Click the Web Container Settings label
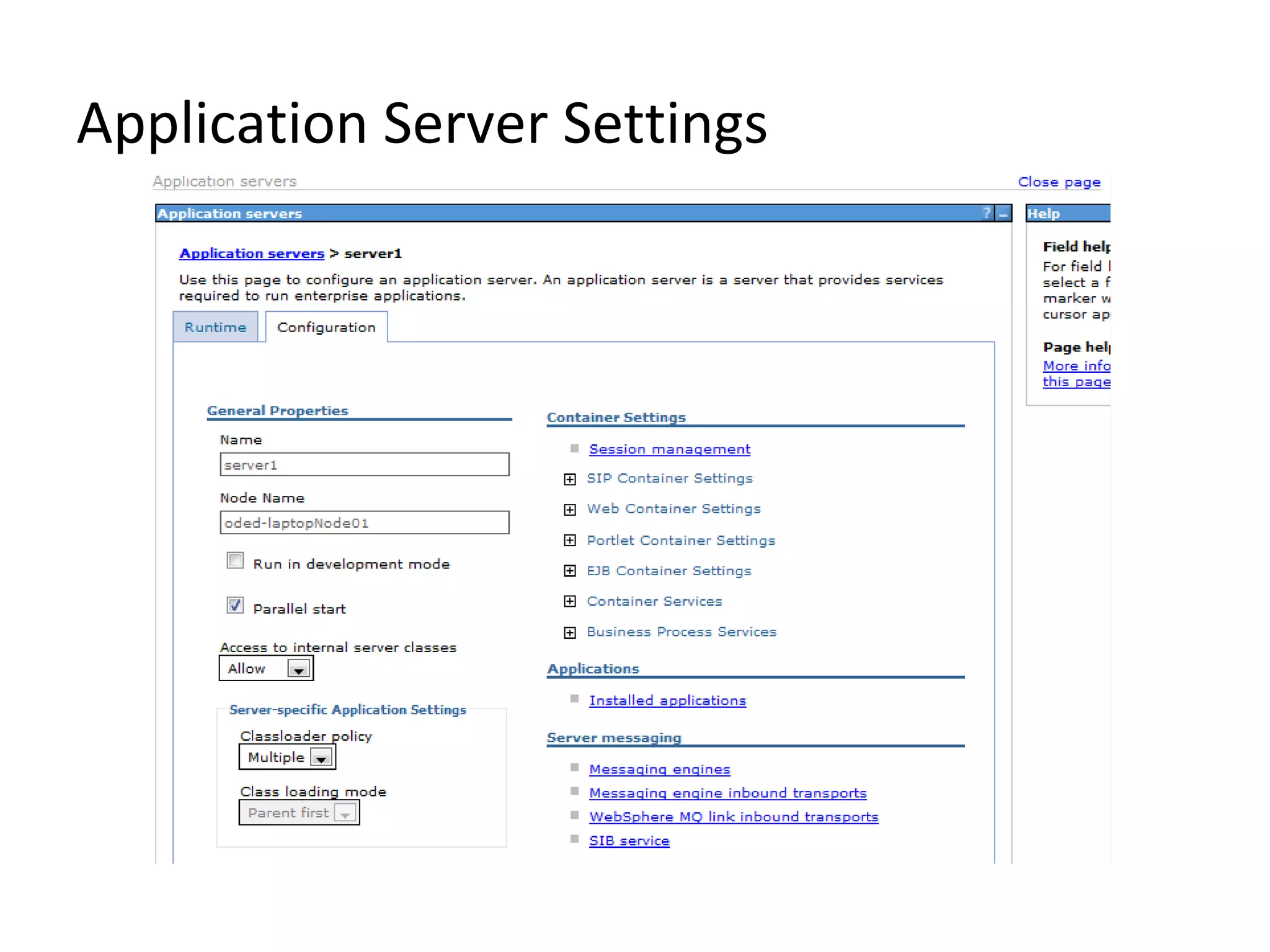This screenshot has width=1270, height=952. [673, 509]
